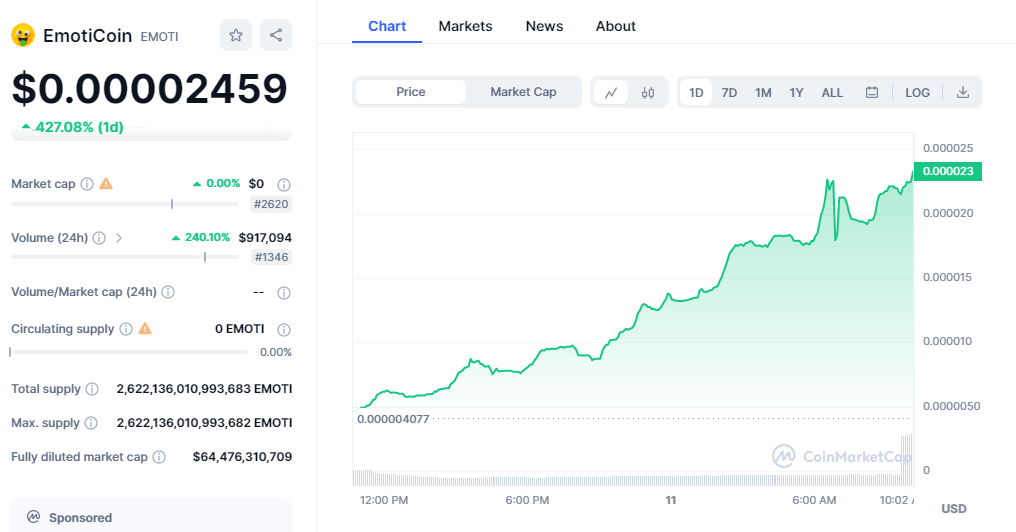Click the info icon next to Market cap label

point(87,184)
